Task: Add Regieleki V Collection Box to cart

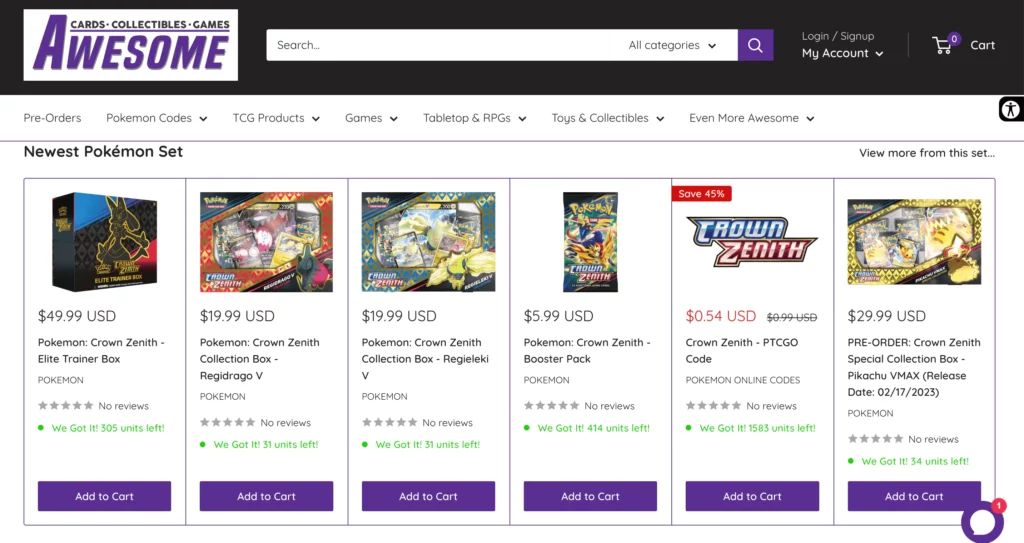Action: 428,497
